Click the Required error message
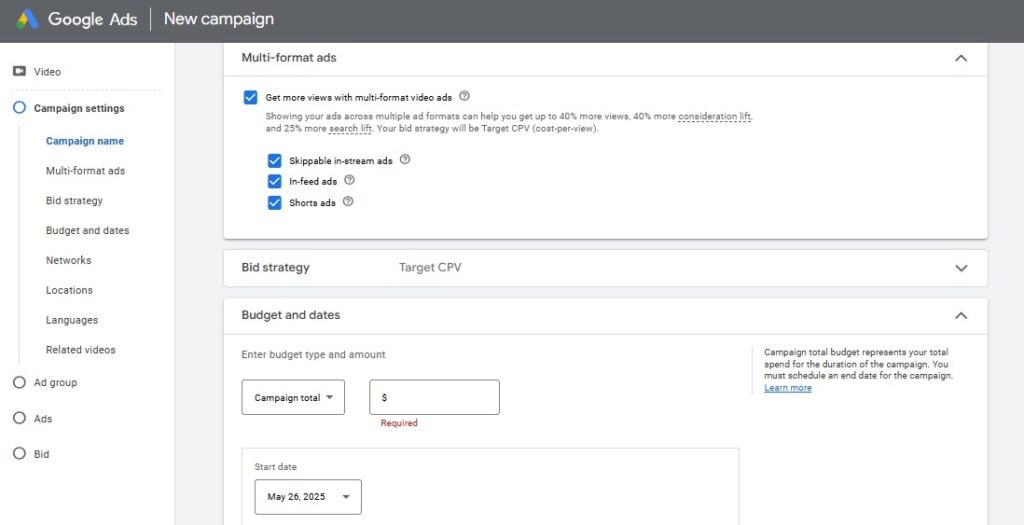This screenshot has width=1024, height=525. (x=399, y=423)
